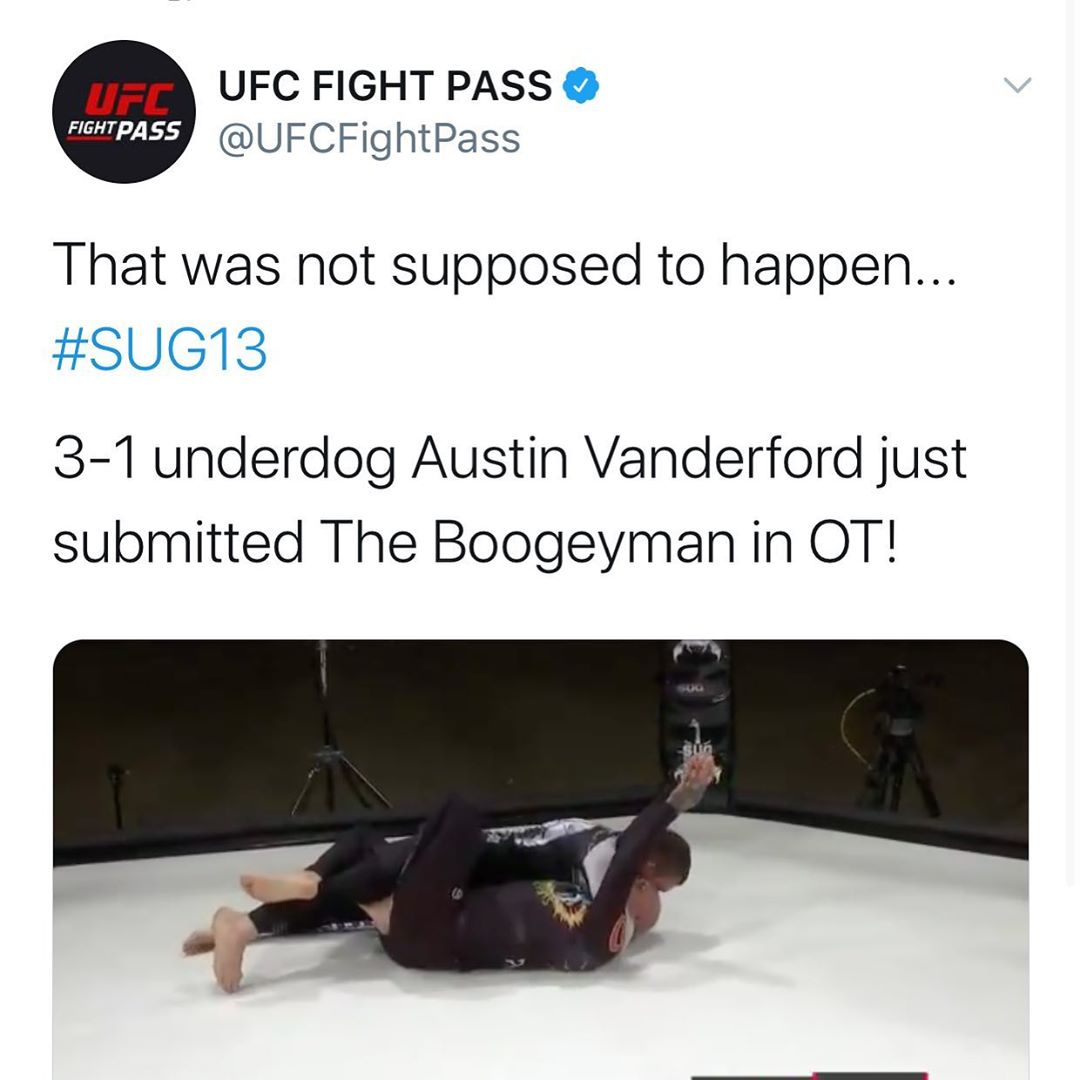Viewport: 1080px width, 1080px height.
Task: Click the FIGHT PASS wording inside avatar
Action: [x=124, y=130]
